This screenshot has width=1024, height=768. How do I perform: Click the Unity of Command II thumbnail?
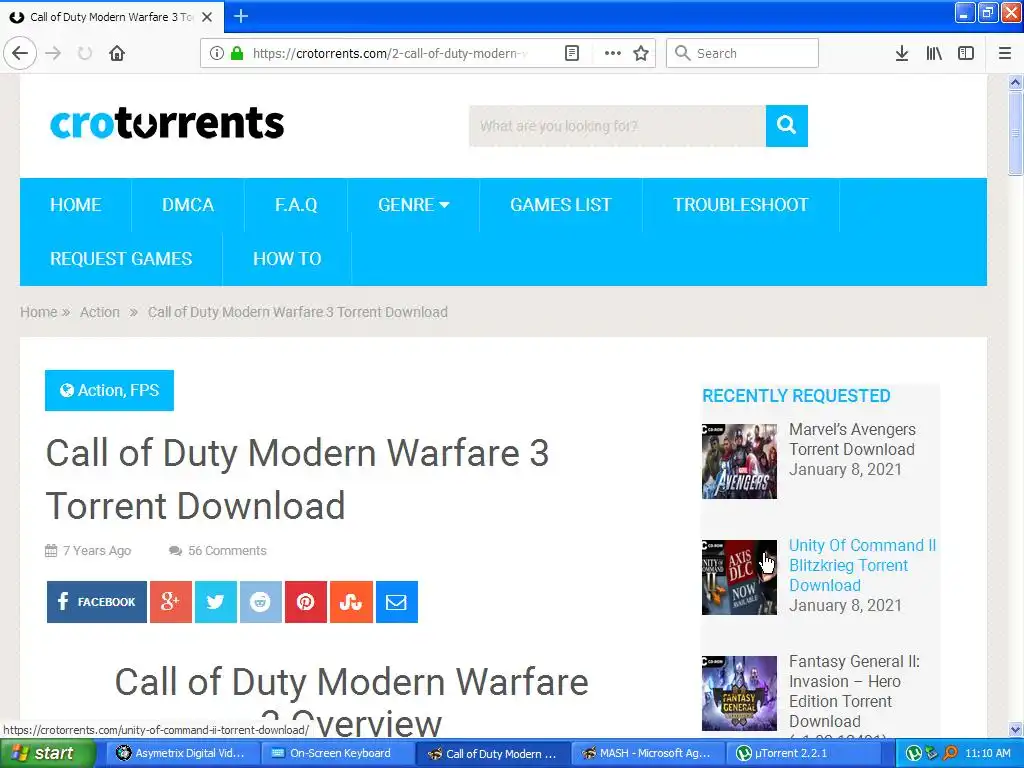point(739,577)
